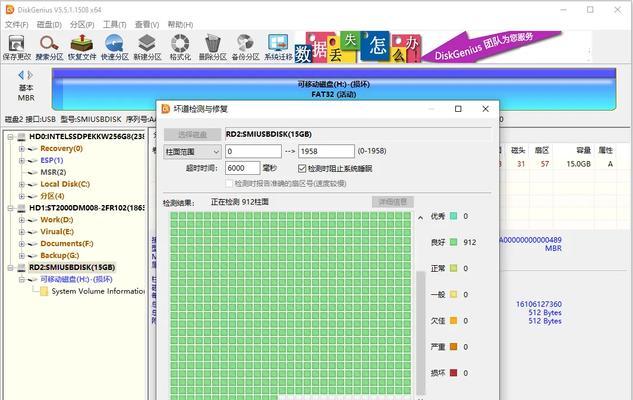This screenshot has height=400, width=633.
Task: Collapse the HD0 INTELSSDPEKKW256G8 tree node
Action: tap(11, 137)
